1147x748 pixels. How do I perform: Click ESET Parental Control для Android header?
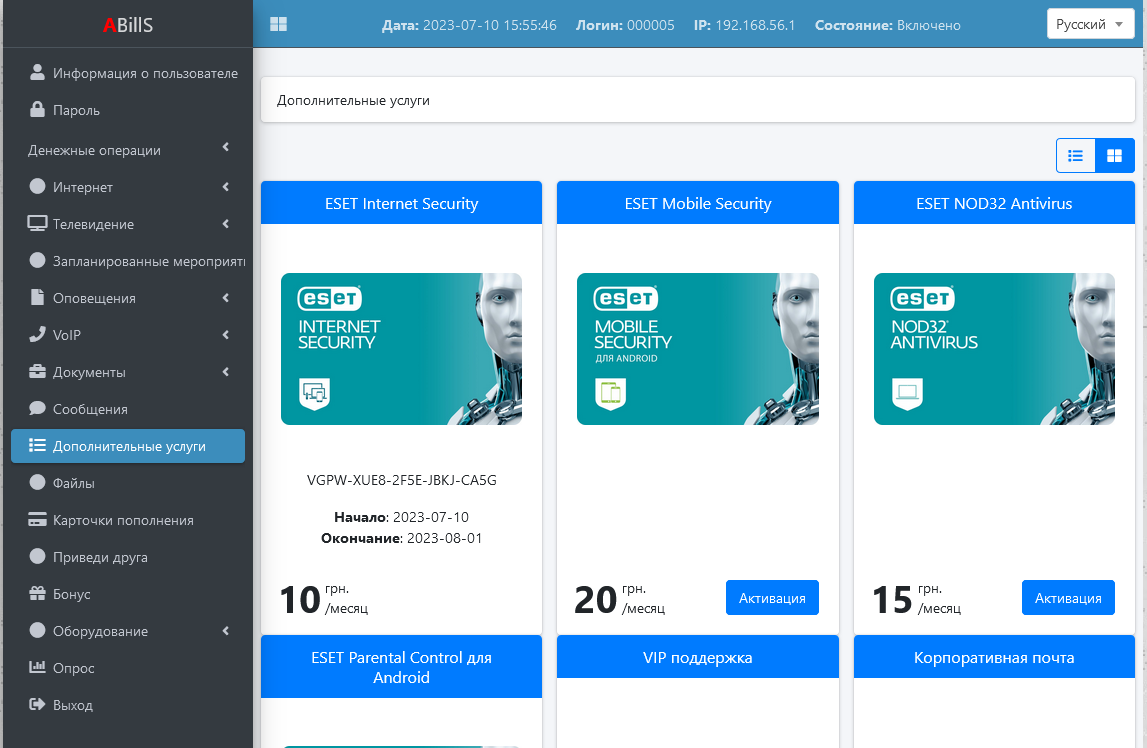pos(402,667)
